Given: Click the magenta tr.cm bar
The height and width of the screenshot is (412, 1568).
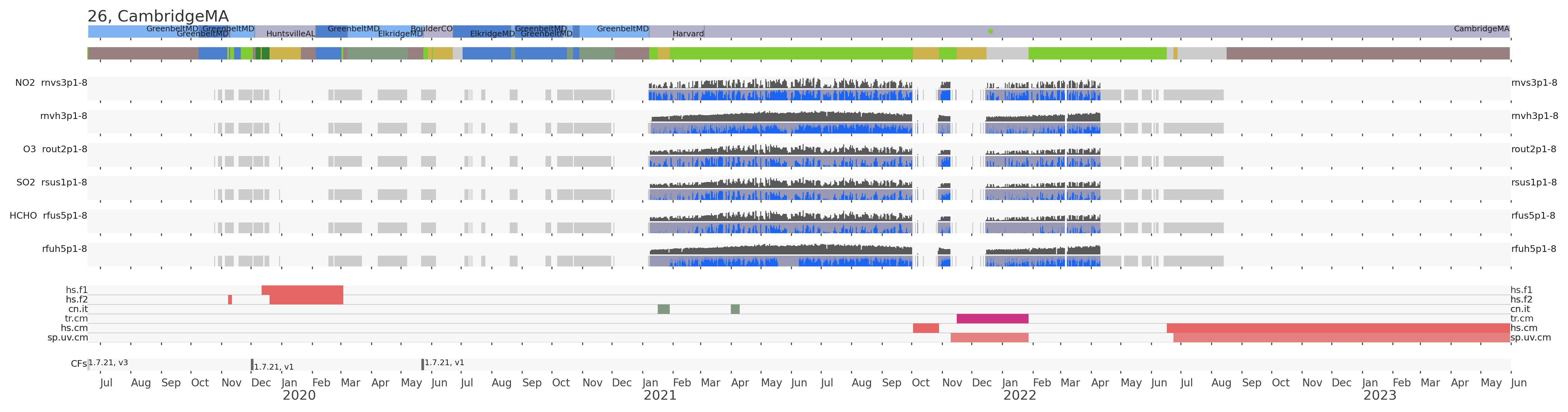Looking at the screenshot, I should [x=992, y=318].
